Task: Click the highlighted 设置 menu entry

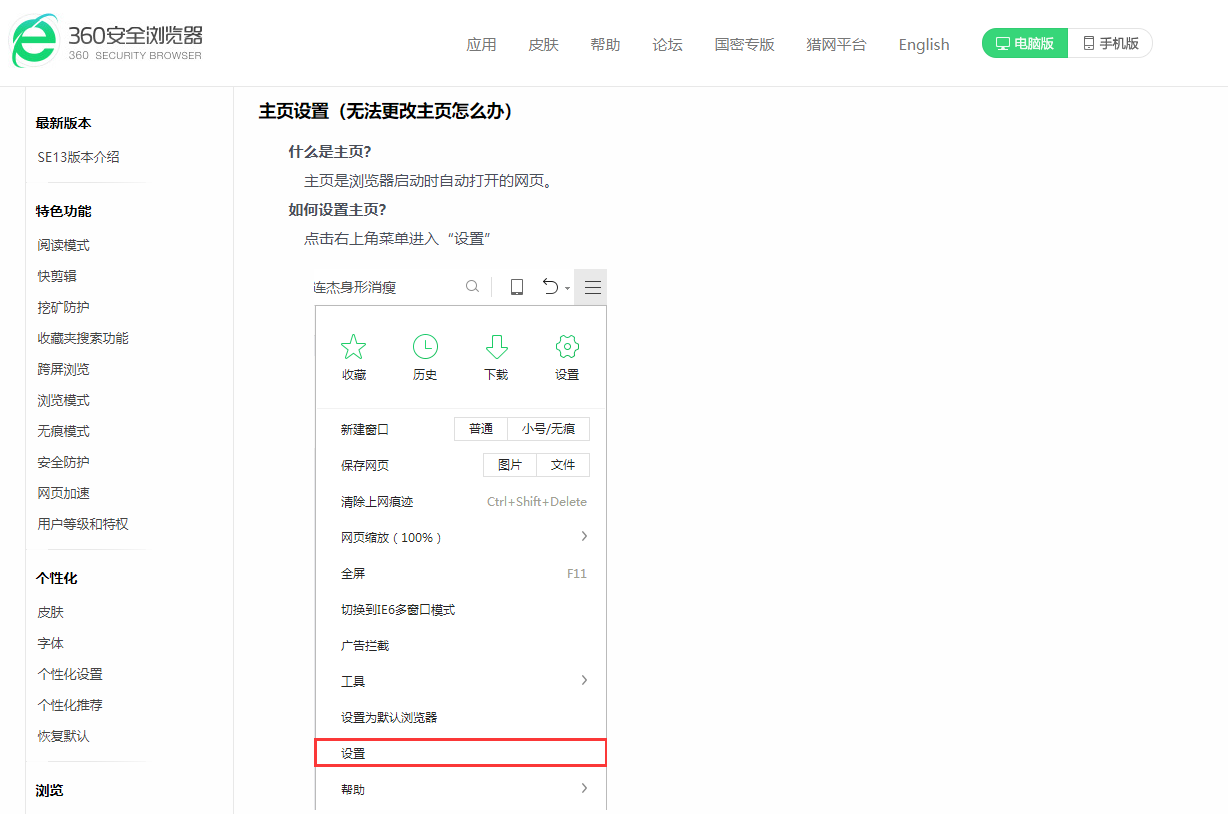Action: tap(460, 752)
